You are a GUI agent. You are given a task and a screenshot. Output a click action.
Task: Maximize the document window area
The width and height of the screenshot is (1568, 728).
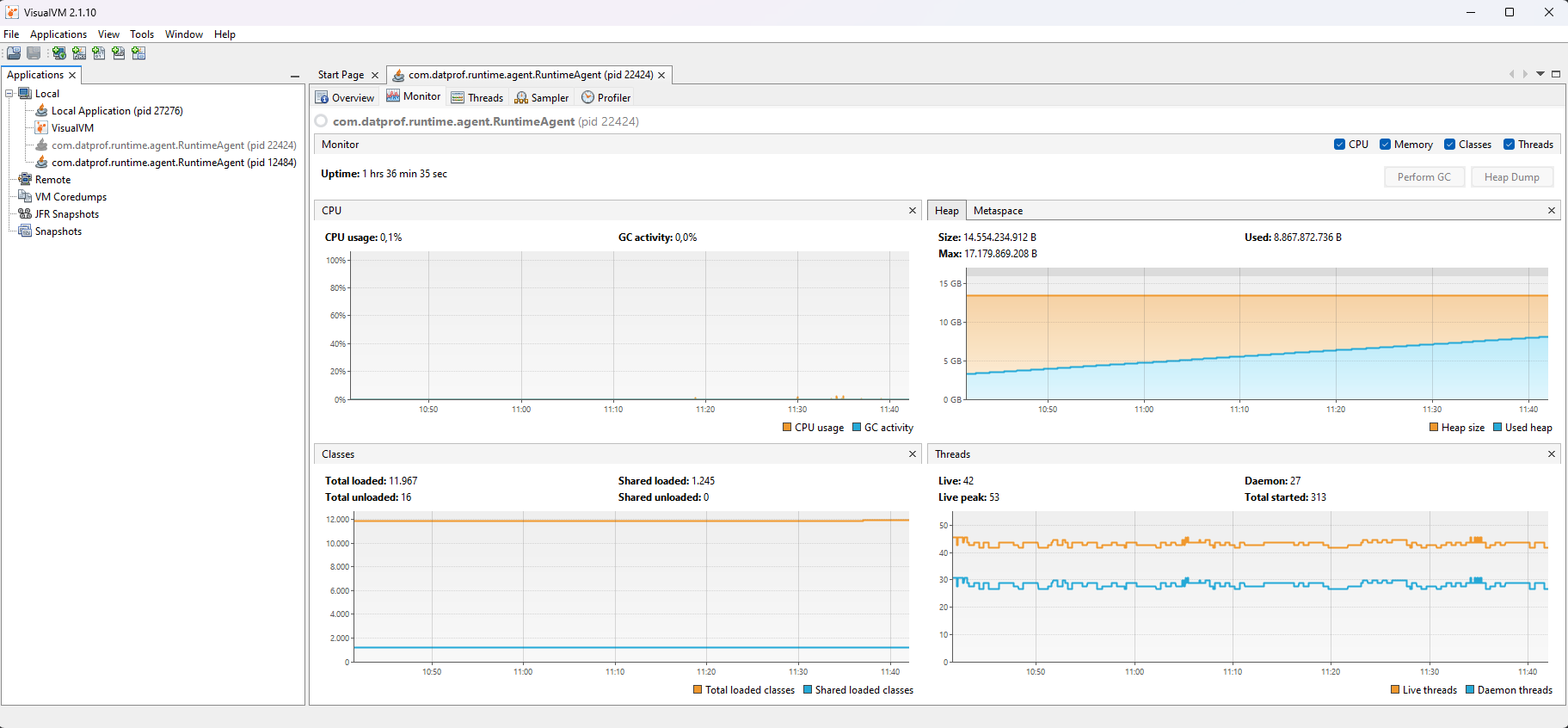click(1556, 74)
